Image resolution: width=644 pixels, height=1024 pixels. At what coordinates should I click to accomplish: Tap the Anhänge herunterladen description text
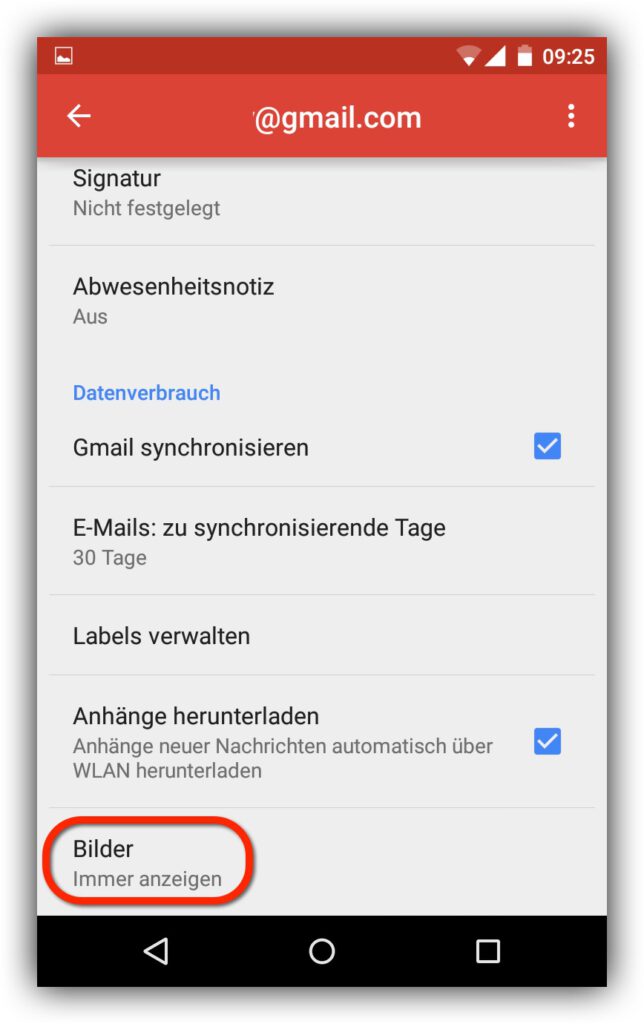(282, 758)
